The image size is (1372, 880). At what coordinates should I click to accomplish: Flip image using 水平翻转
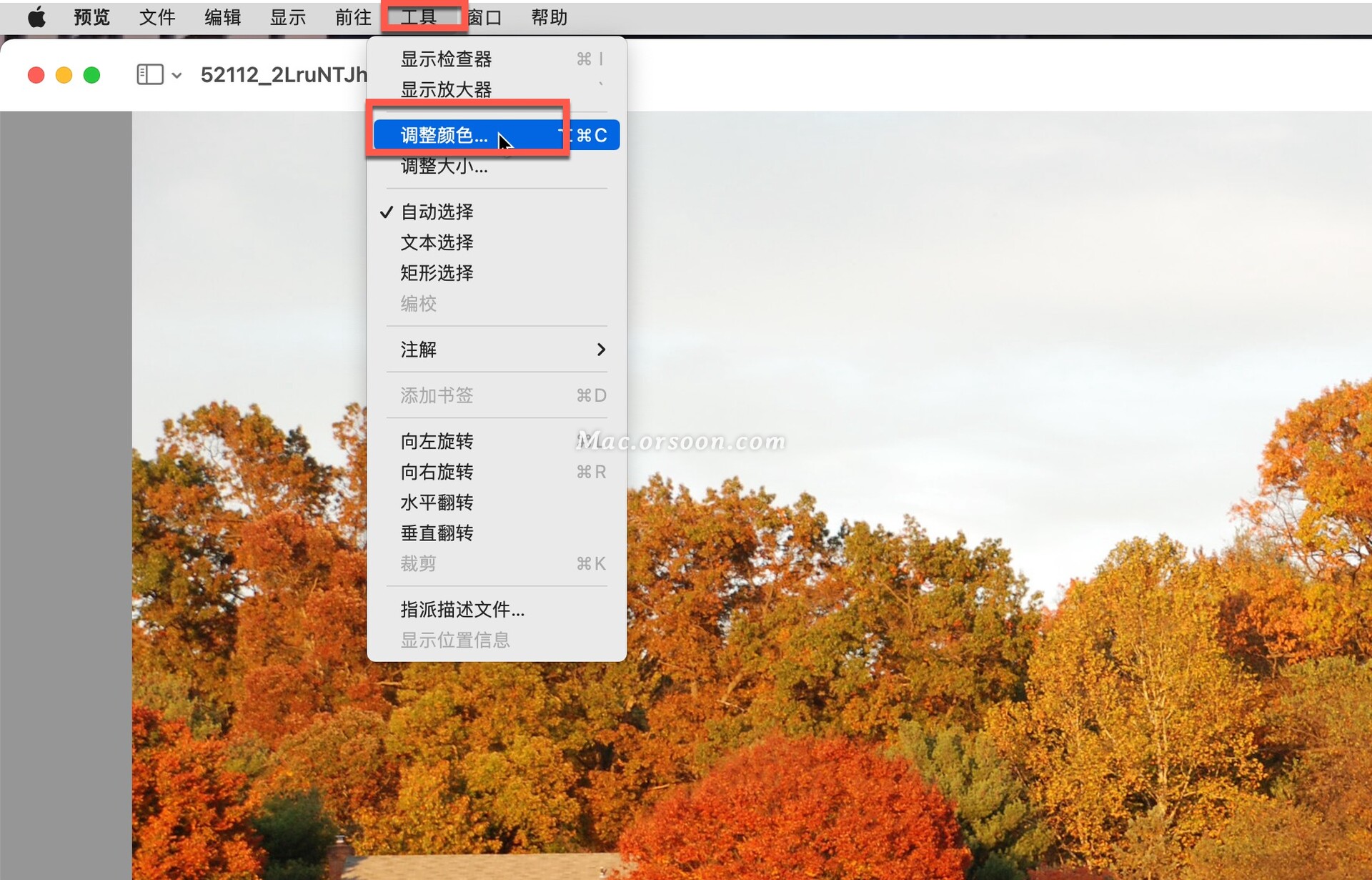(x=437, y=503)
